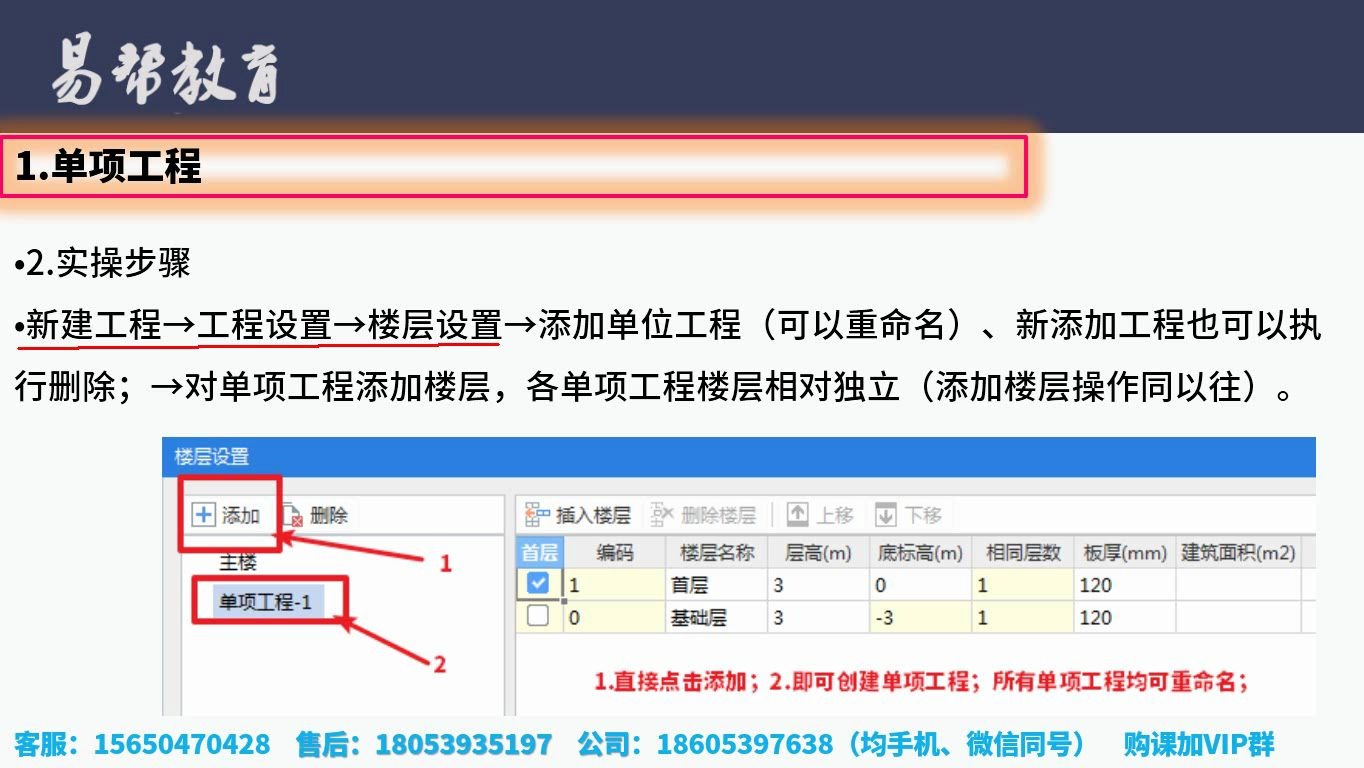Click 板厚 cell in 基础层 row
The image size is (1364, 768).
pyautogui.click(x=1125, y=617)
